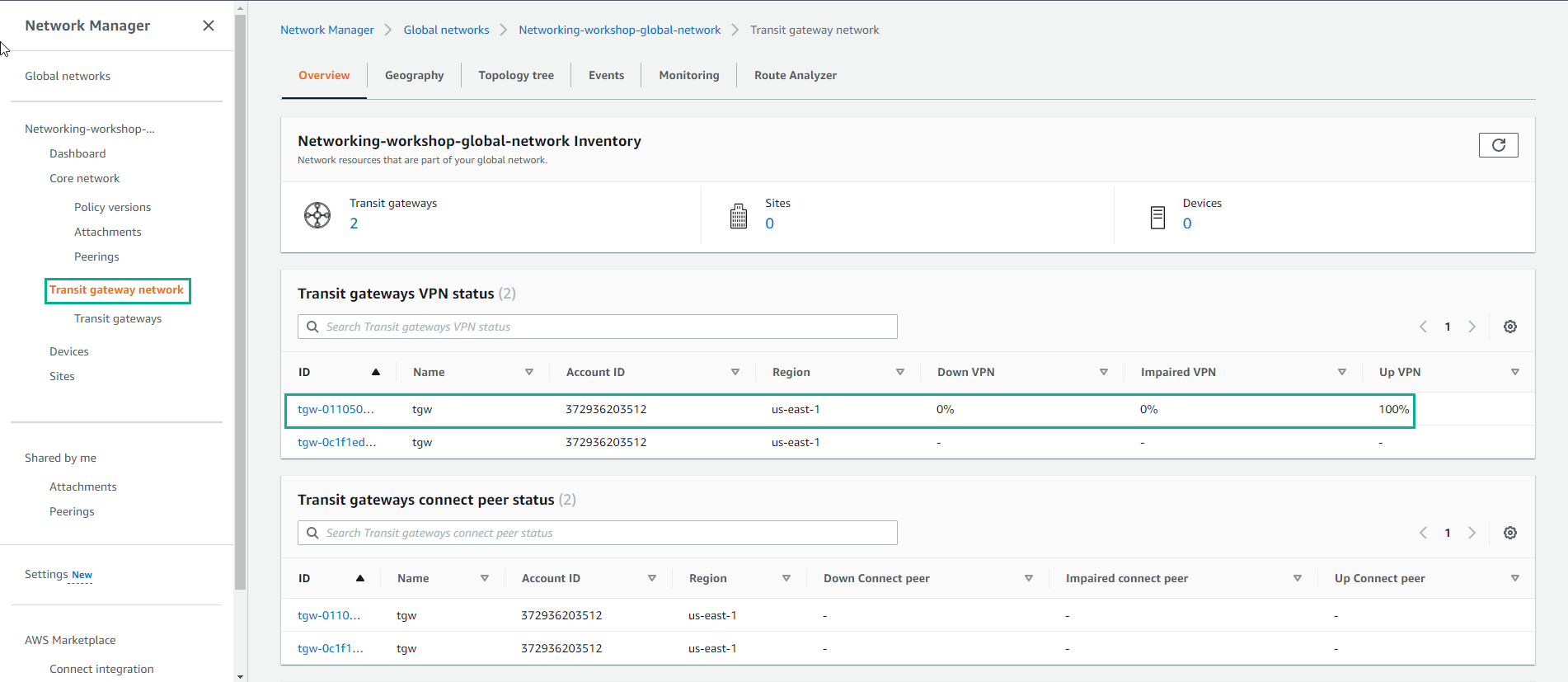Click search icon in VPN status search
This screenshot has height=682, width=1568.
(x=312, y=327)
